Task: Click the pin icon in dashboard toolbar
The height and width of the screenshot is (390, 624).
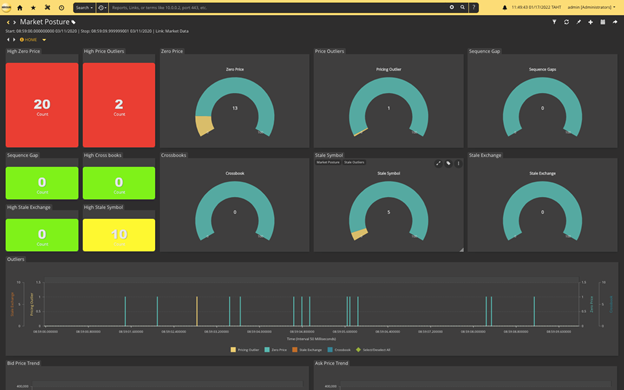Action: [578, 22]
